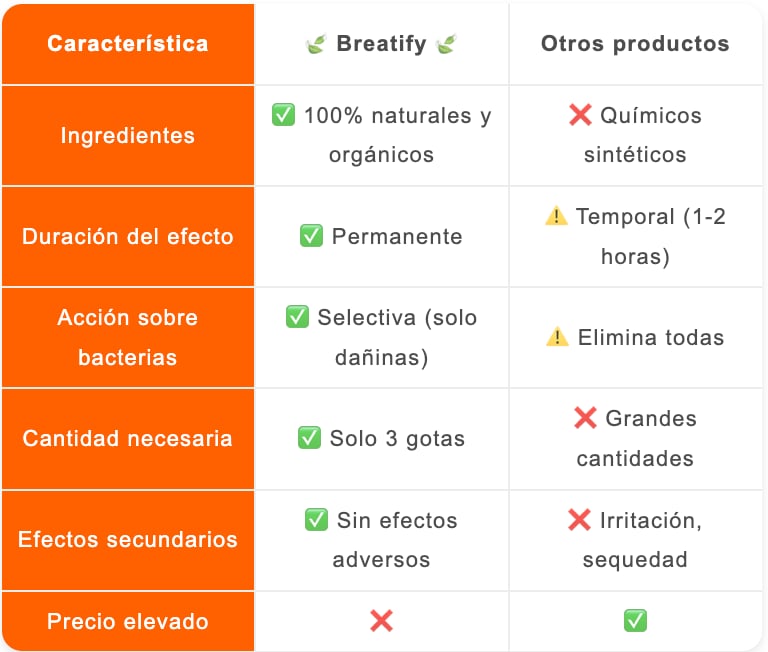Select the Característica header cell
768x652 pixels.
click(128, 44)
